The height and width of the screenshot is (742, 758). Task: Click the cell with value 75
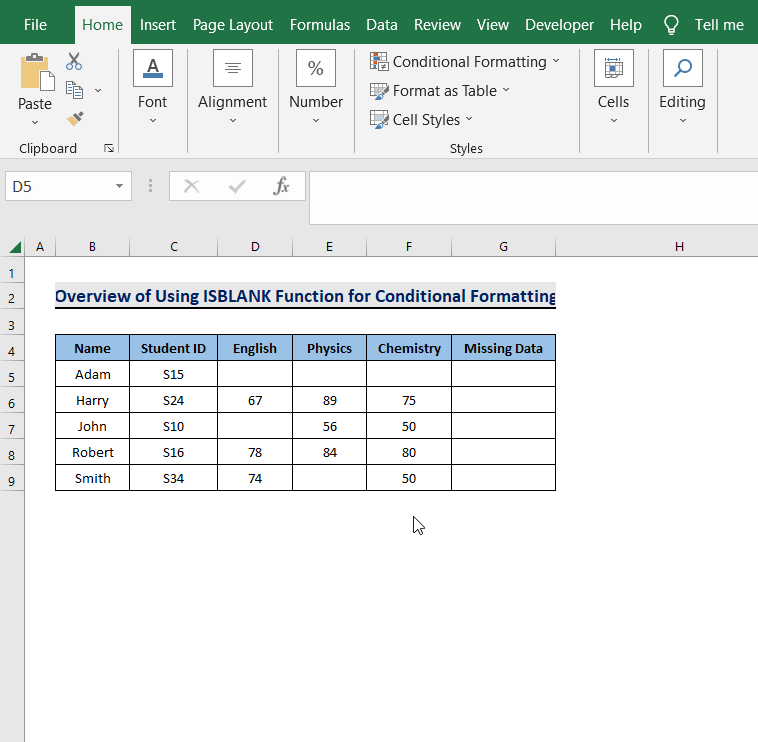[x=409, y=400]
